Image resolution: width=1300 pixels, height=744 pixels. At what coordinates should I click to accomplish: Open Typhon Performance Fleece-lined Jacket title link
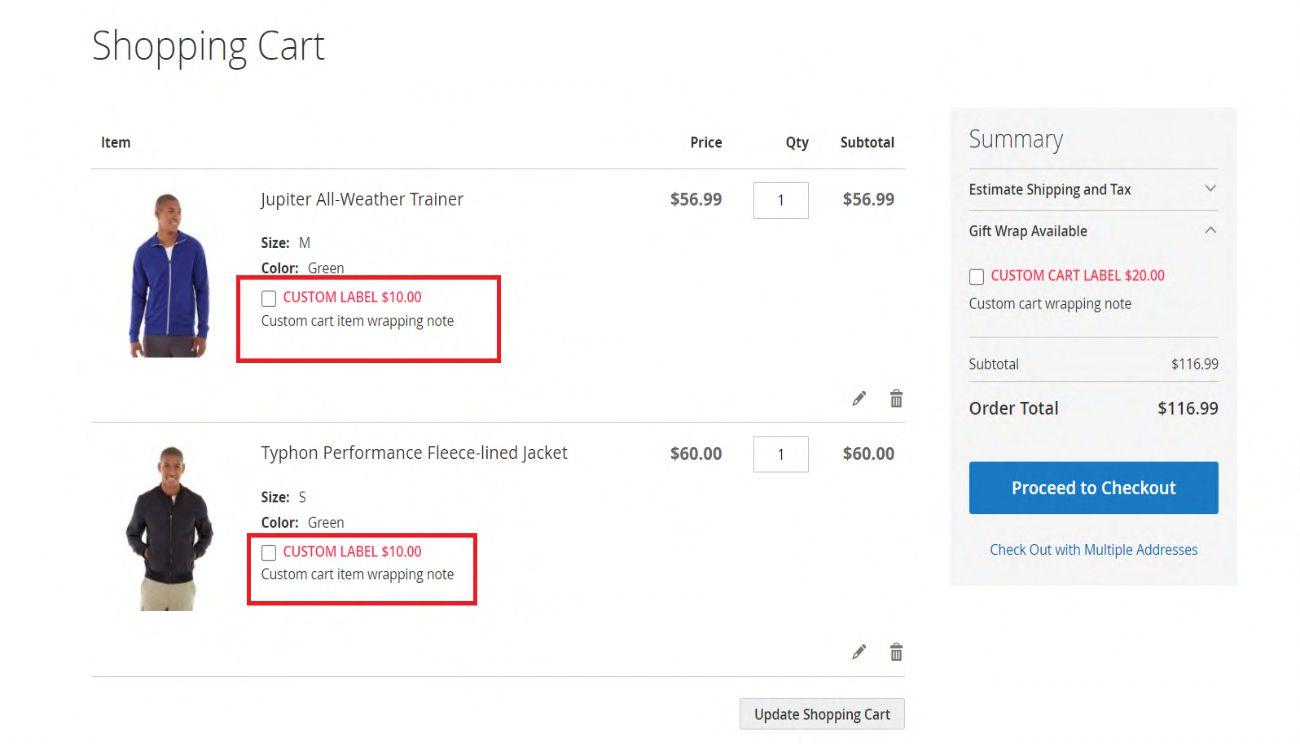(414, 453)
